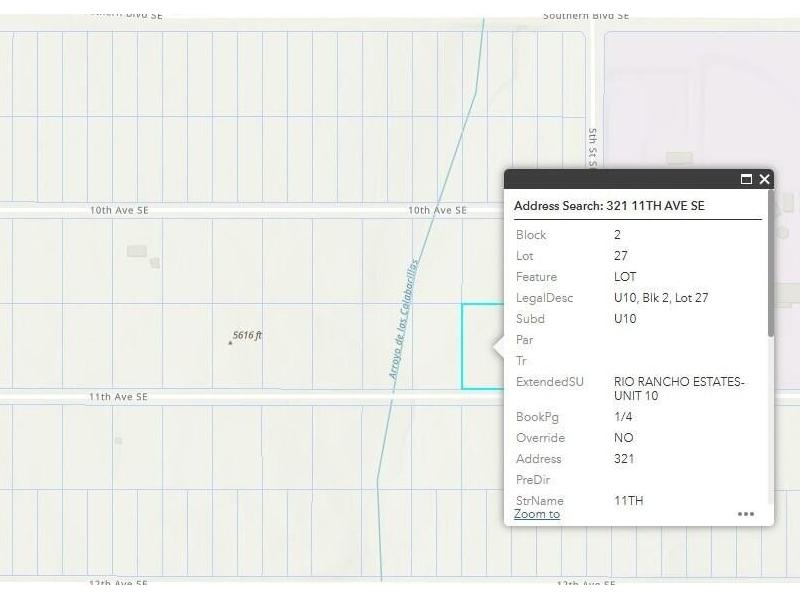This screenshot has width=800, height=600.
Task: Select the LegalDesc value U10, Blk 2, Lot 27
Action: pyautogui.click(x=661, y=298)
